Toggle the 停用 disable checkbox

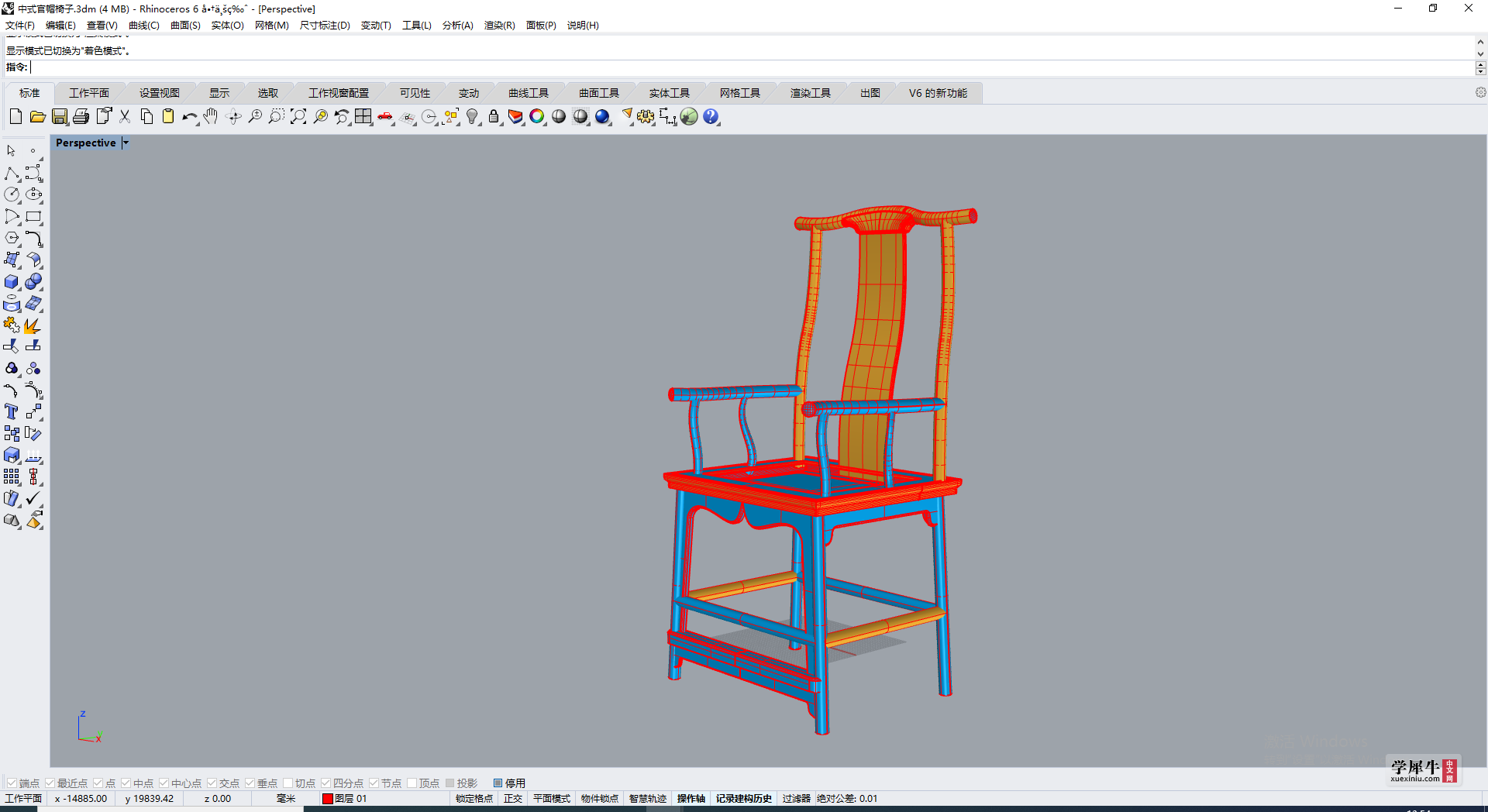click(x=498, y=783)
